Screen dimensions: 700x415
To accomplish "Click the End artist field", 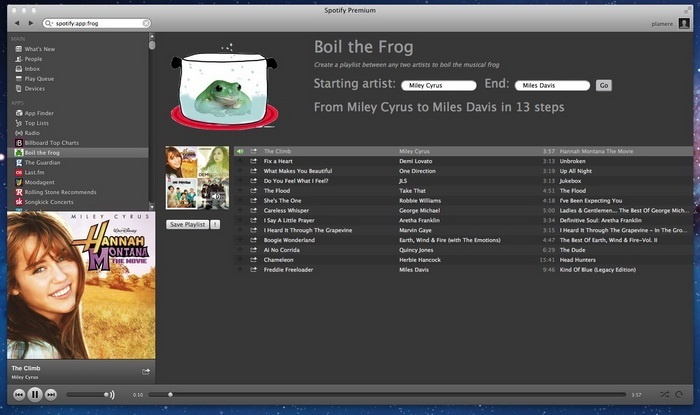I will pyautogui.click(x=552, y=85).
